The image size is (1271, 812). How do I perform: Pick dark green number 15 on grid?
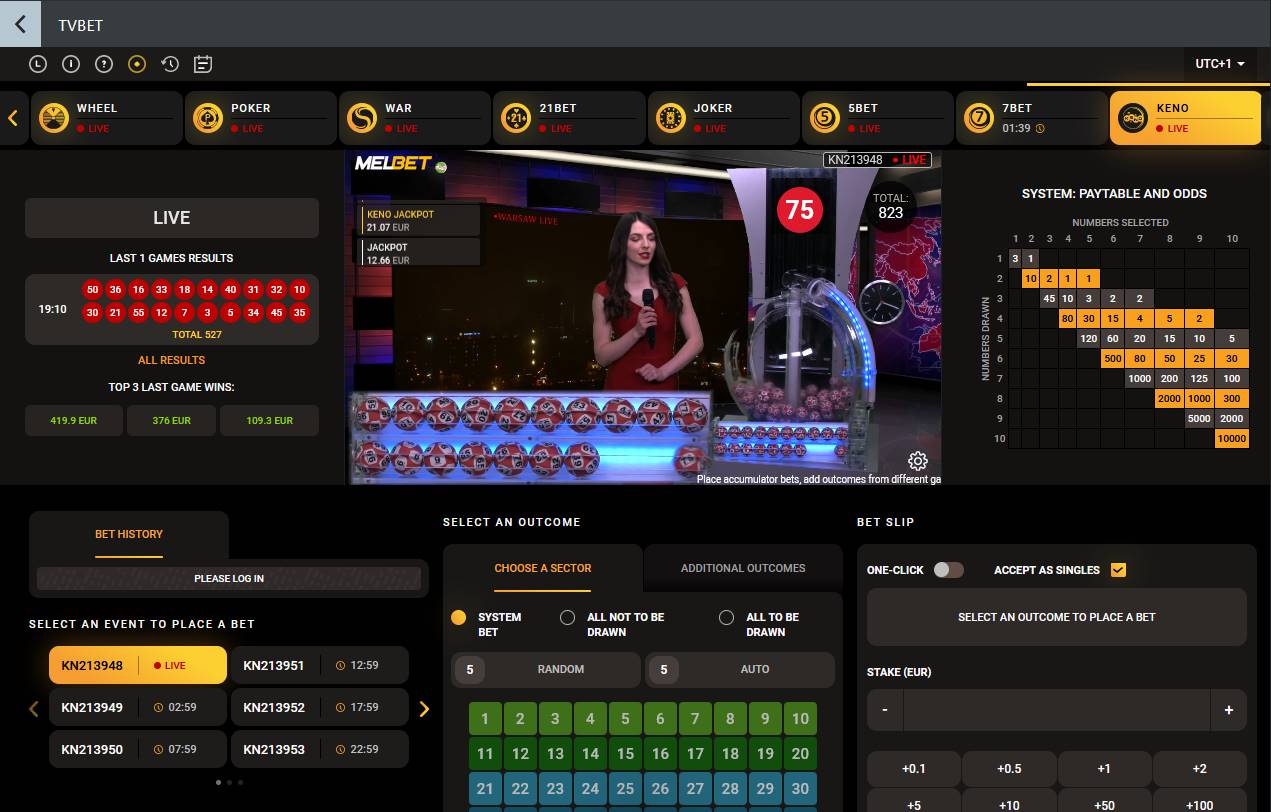click(625, 754)
